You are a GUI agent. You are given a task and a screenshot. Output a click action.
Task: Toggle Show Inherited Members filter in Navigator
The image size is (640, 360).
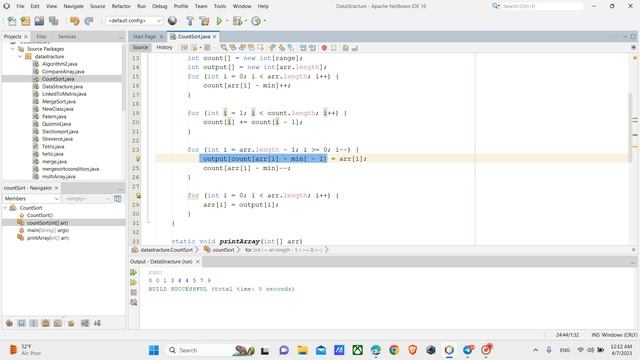coord(9,323)
